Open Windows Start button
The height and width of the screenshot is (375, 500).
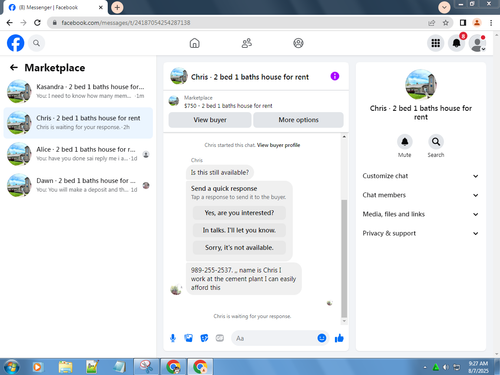[12, 367]
